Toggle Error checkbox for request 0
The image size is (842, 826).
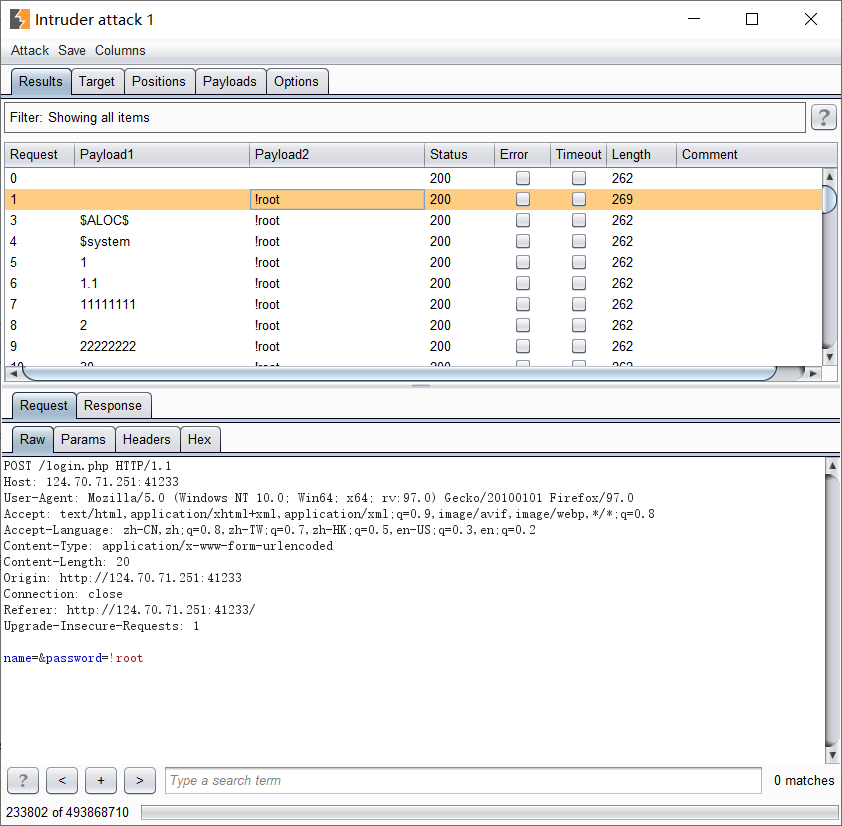point(522,178)
